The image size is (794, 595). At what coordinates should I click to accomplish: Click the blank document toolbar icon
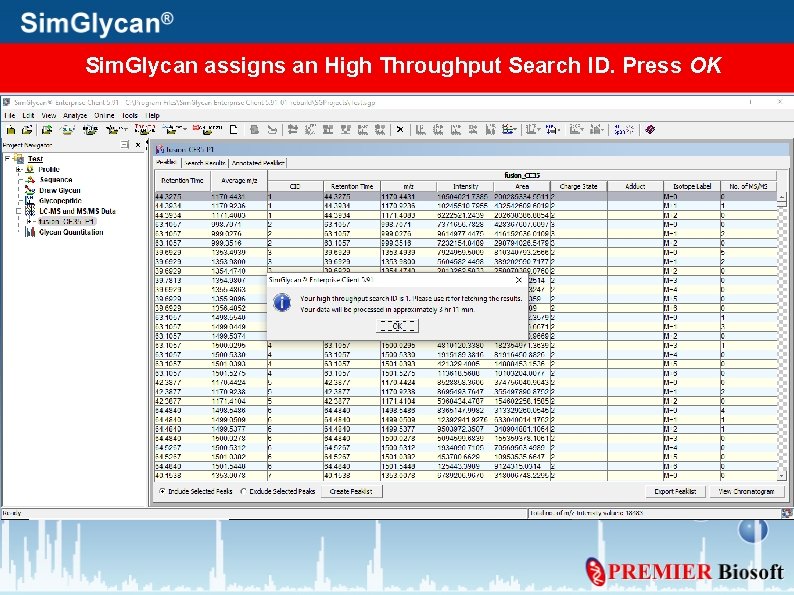click(233, 130)
